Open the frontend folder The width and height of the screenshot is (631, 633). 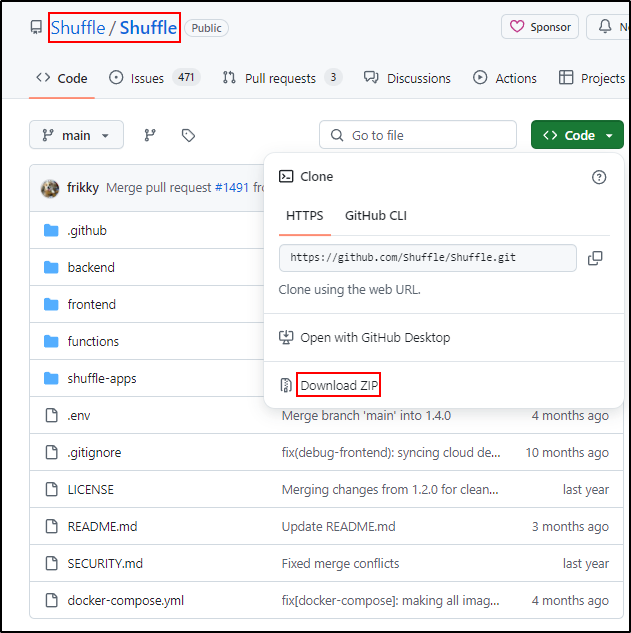[92, 304]
